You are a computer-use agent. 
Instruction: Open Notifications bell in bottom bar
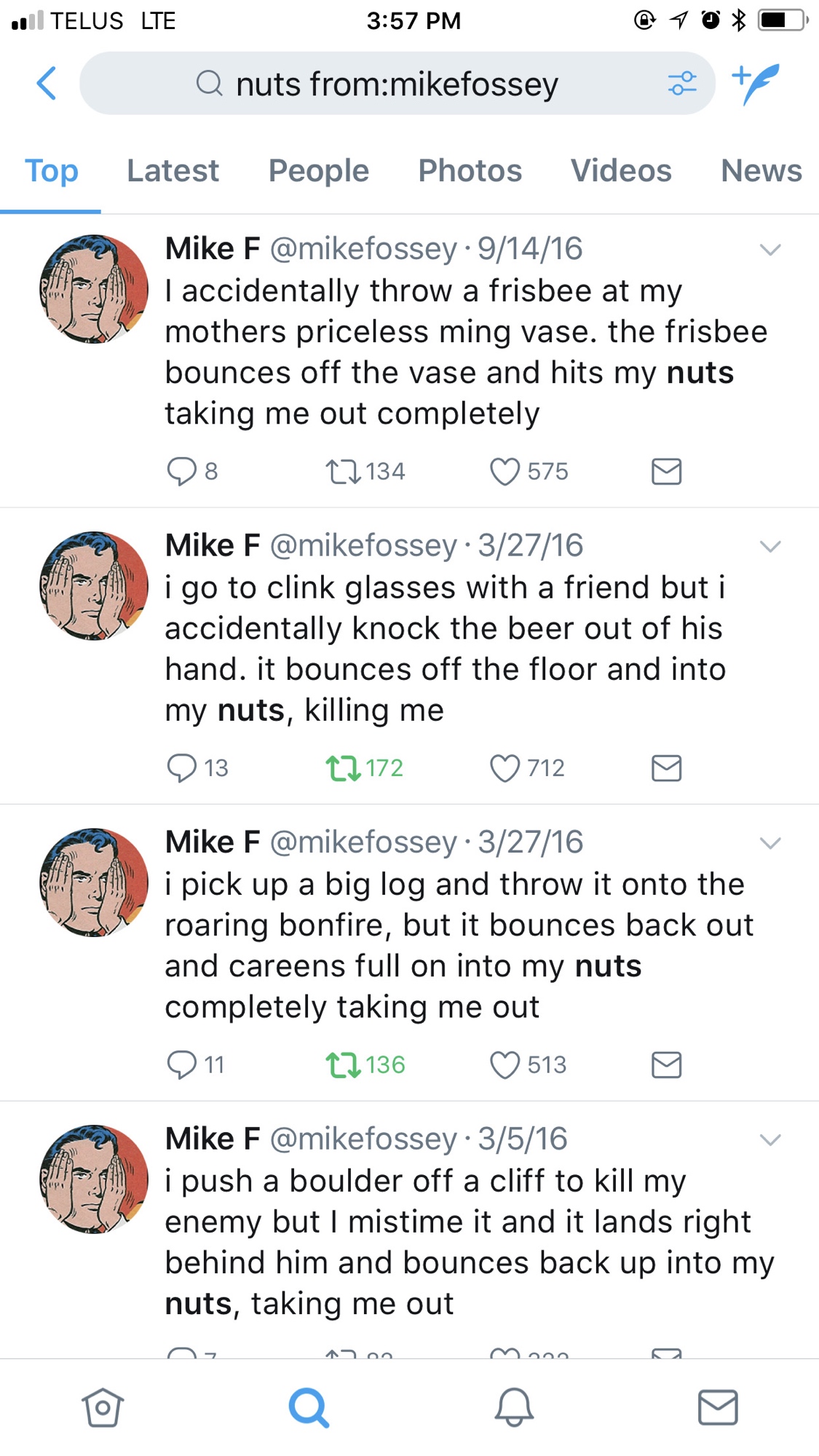[x=514, y=1406]
